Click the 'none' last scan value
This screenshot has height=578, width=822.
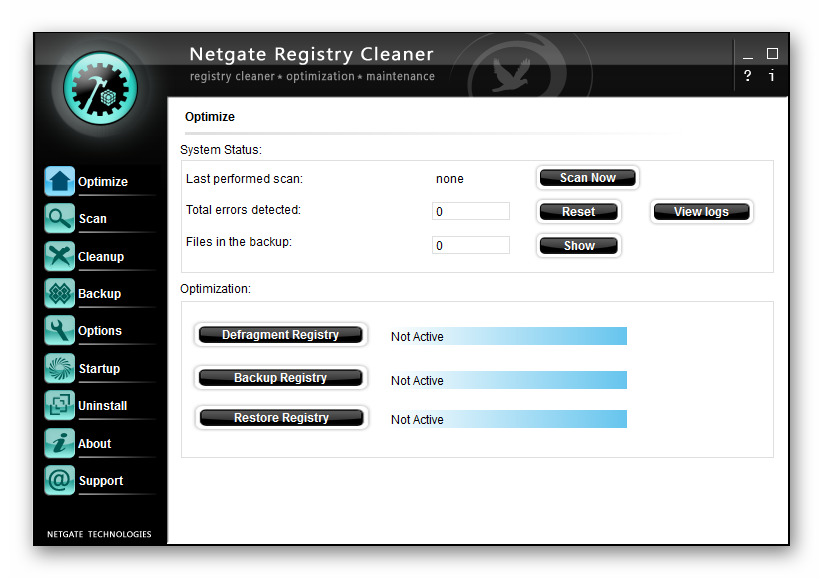tap(450, 179)
